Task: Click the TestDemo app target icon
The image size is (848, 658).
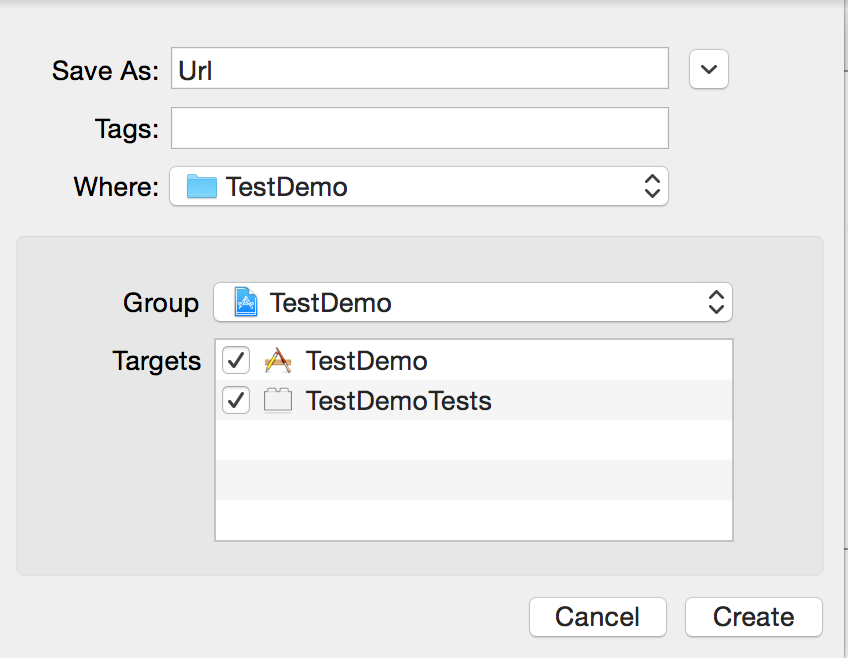Action: click(277, 361)
